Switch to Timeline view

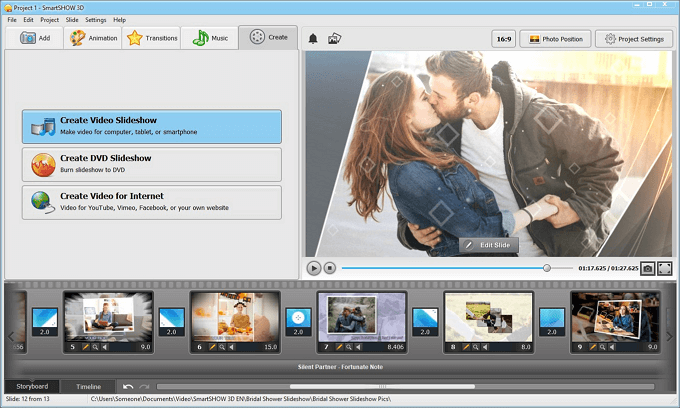(x=88, y=386)
